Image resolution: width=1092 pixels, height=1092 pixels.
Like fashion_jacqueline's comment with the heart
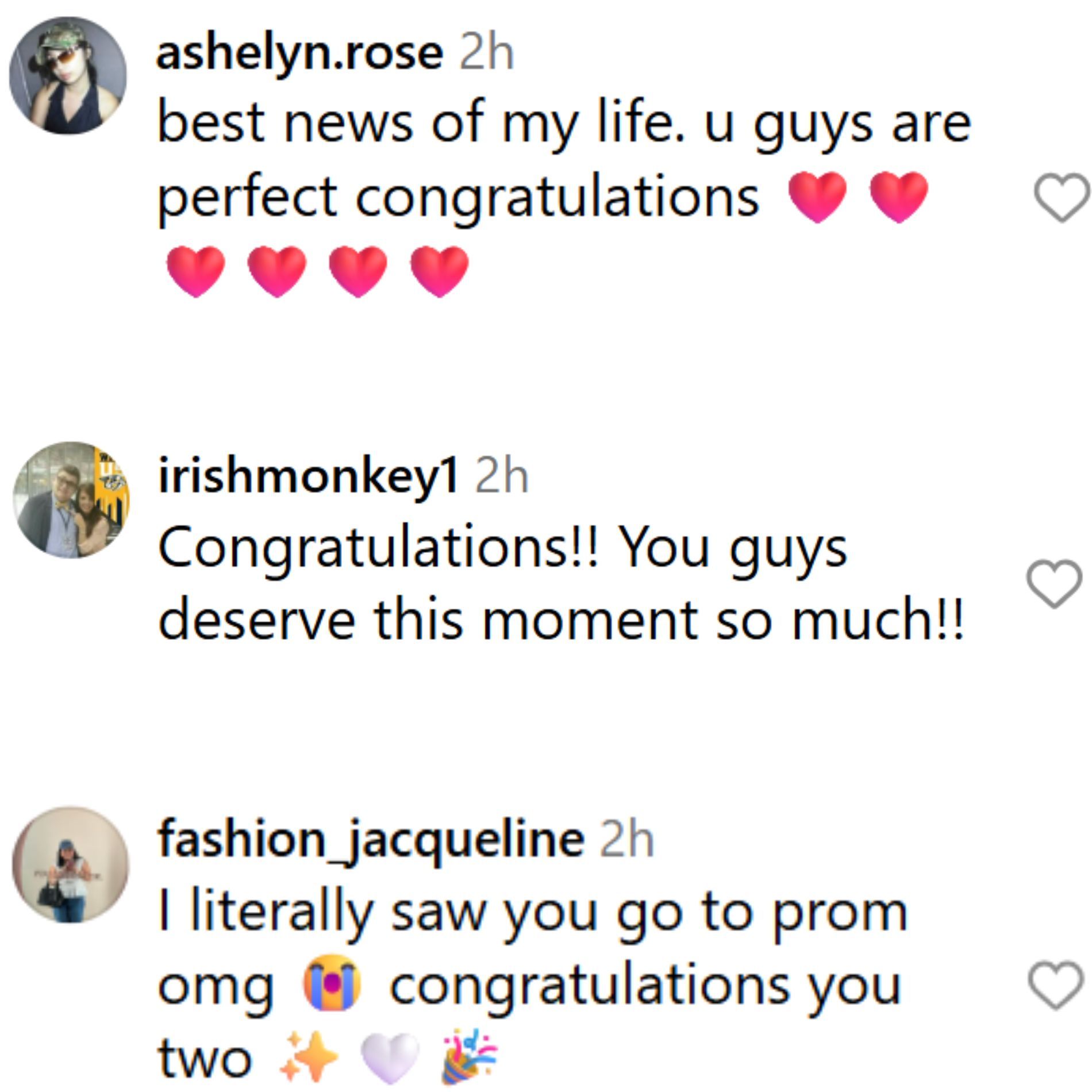click(1054, 985)
